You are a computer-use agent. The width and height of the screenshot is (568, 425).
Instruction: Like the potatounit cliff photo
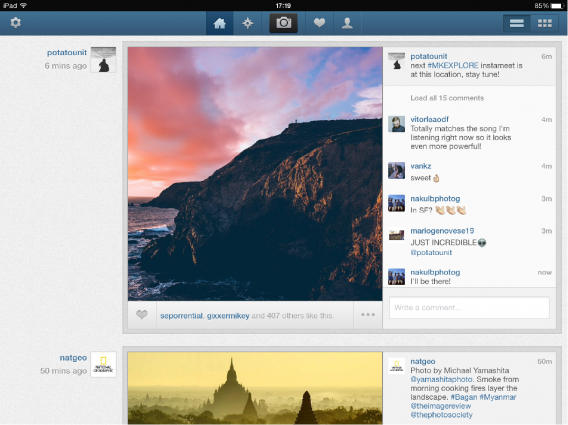point(142,315)
